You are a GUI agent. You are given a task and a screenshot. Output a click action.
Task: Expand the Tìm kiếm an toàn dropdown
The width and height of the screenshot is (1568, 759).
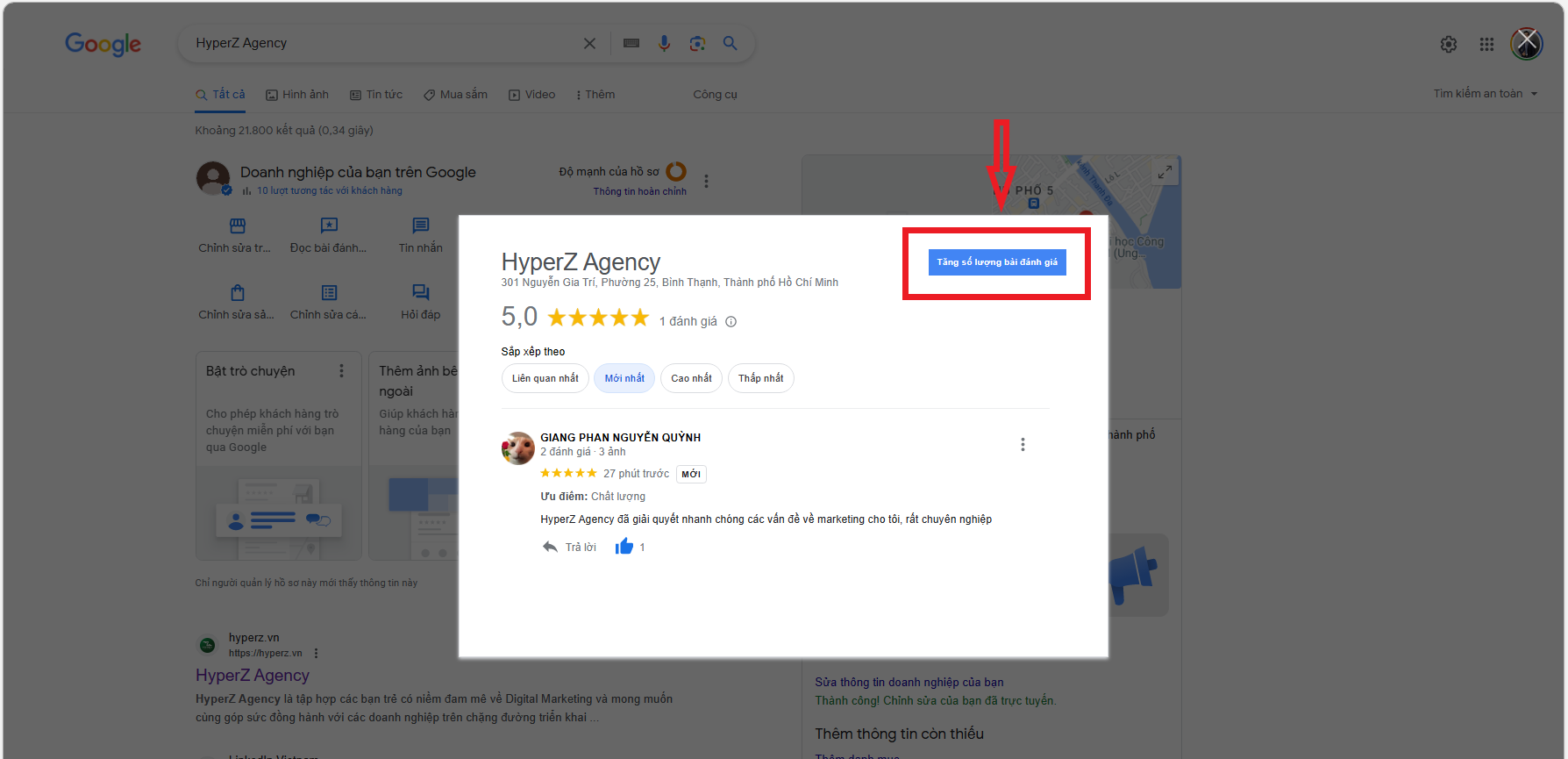pos(1486,94)
